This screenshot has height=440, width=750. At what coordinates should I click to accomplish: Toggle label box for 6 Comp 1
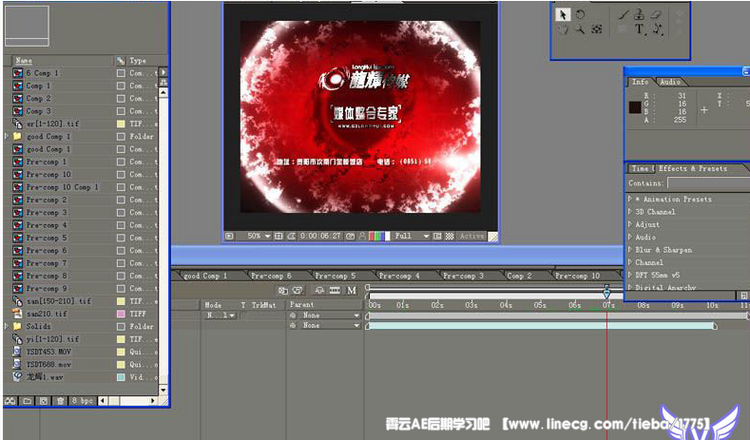(x=121, y=73)
